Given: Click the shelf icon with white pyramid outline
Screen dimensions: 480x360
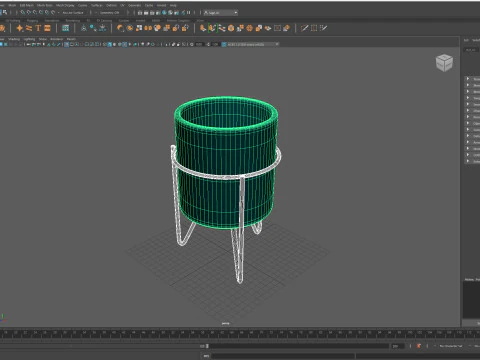Looking at the screenshot, I should (84, 28).
